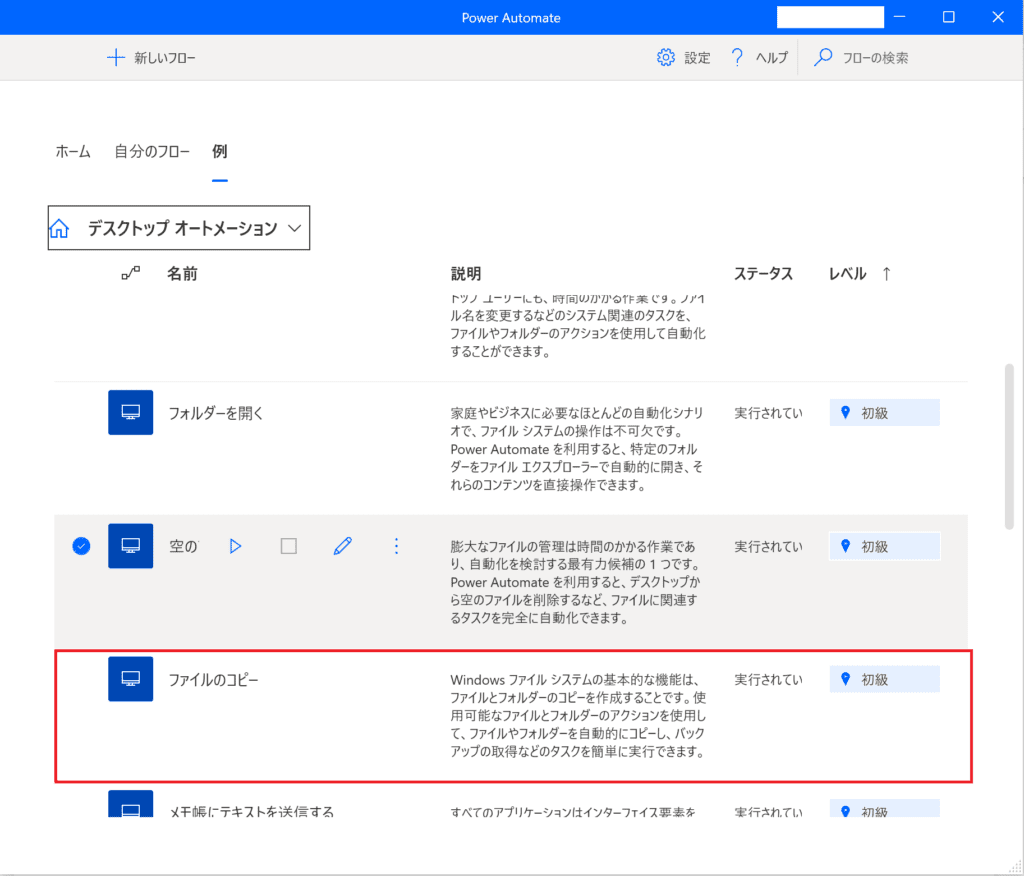Click the run (play) icon on selected flow

click(x=236, y=546)
